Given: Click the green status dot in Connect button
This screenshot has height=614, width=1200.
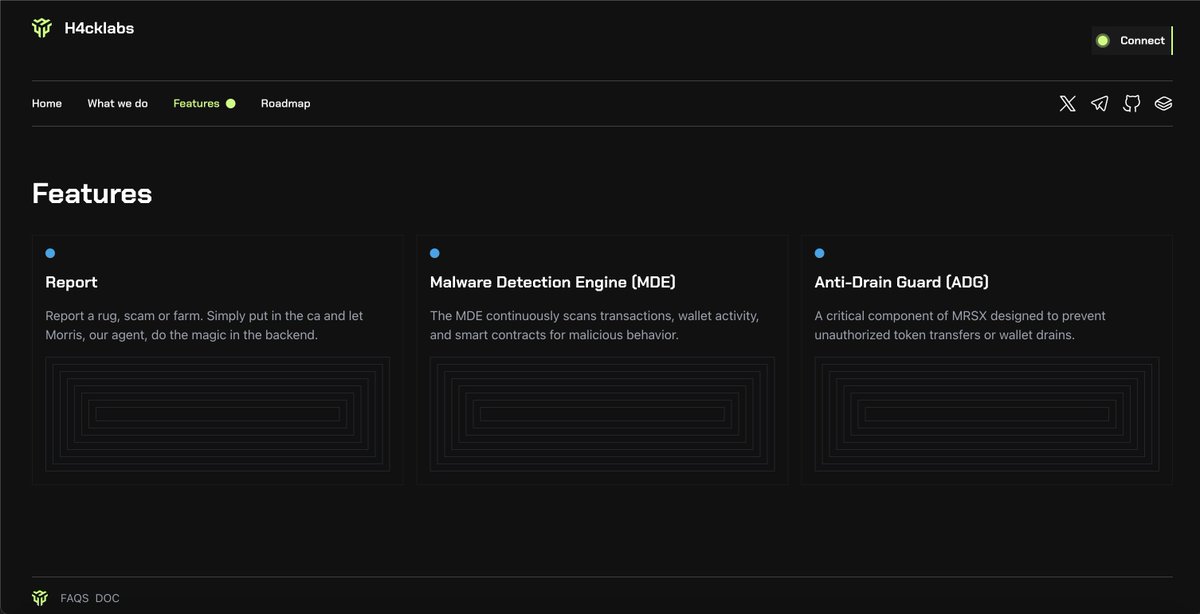Looking at the screenshot, I should 1103,41.
